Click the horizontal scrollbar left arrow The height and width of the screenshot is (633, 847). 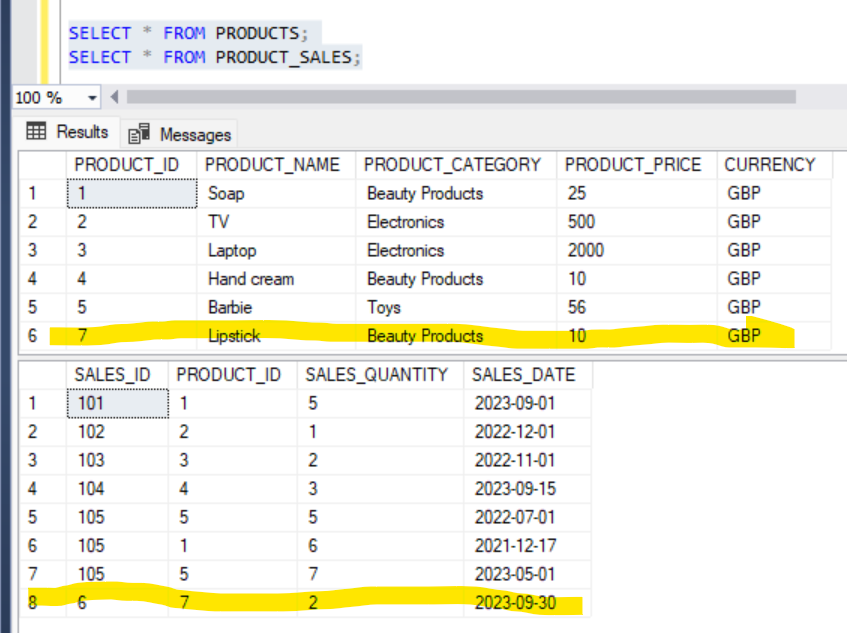coord(113,97)
